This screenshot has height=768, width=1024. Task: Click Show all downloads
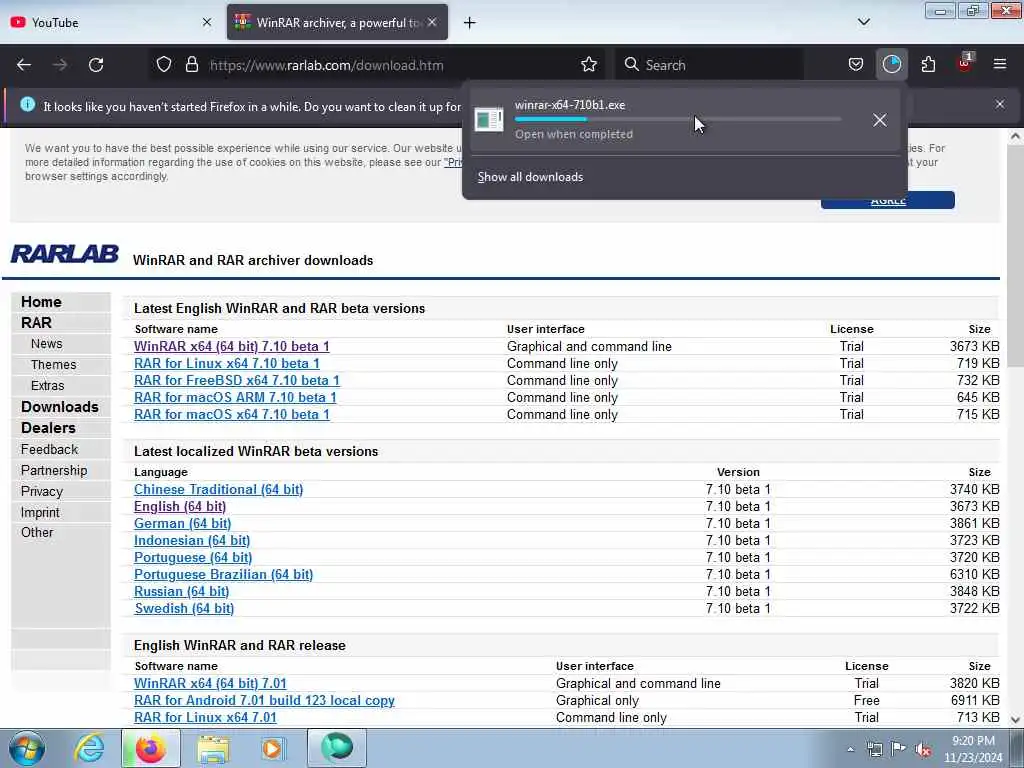[530, 177]
